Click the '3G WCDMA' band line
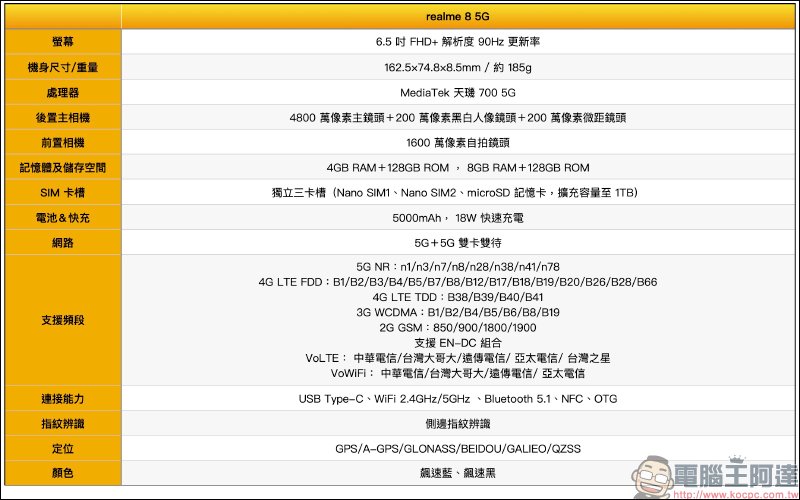 (x=458, y=312)
